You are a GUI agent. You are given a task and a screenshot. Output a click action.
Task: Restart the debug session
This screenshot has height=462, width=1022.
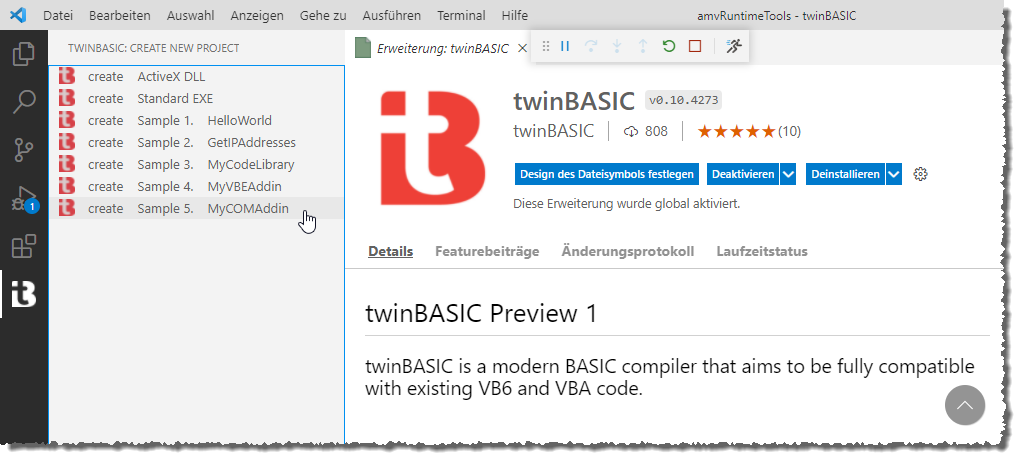[x=669, y=46]
